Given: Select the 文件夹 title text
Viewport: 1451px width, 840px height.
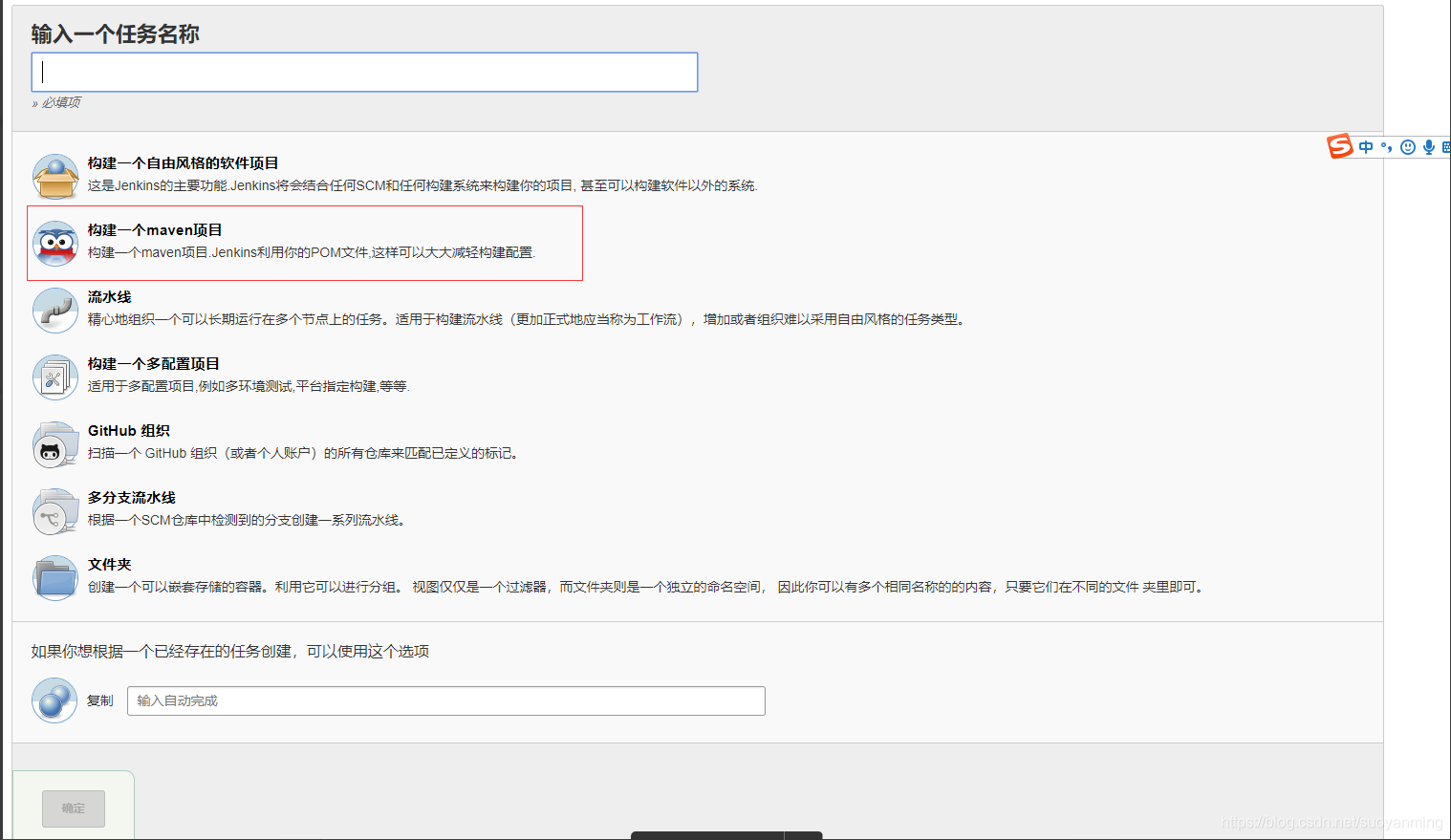Looking at the screenshot, I should coord(110,565).
